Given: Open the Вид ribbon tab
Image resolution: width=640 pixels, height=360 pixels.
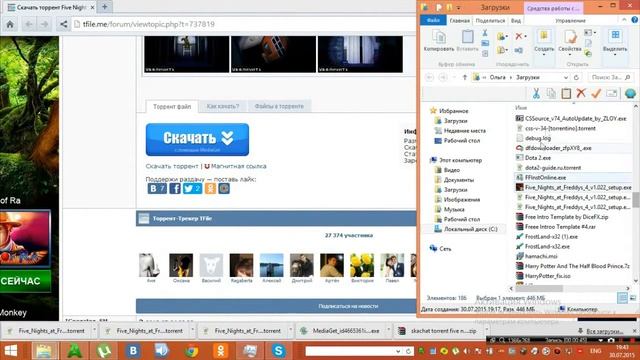Looking at the screenshot, I should coord(516,20).
